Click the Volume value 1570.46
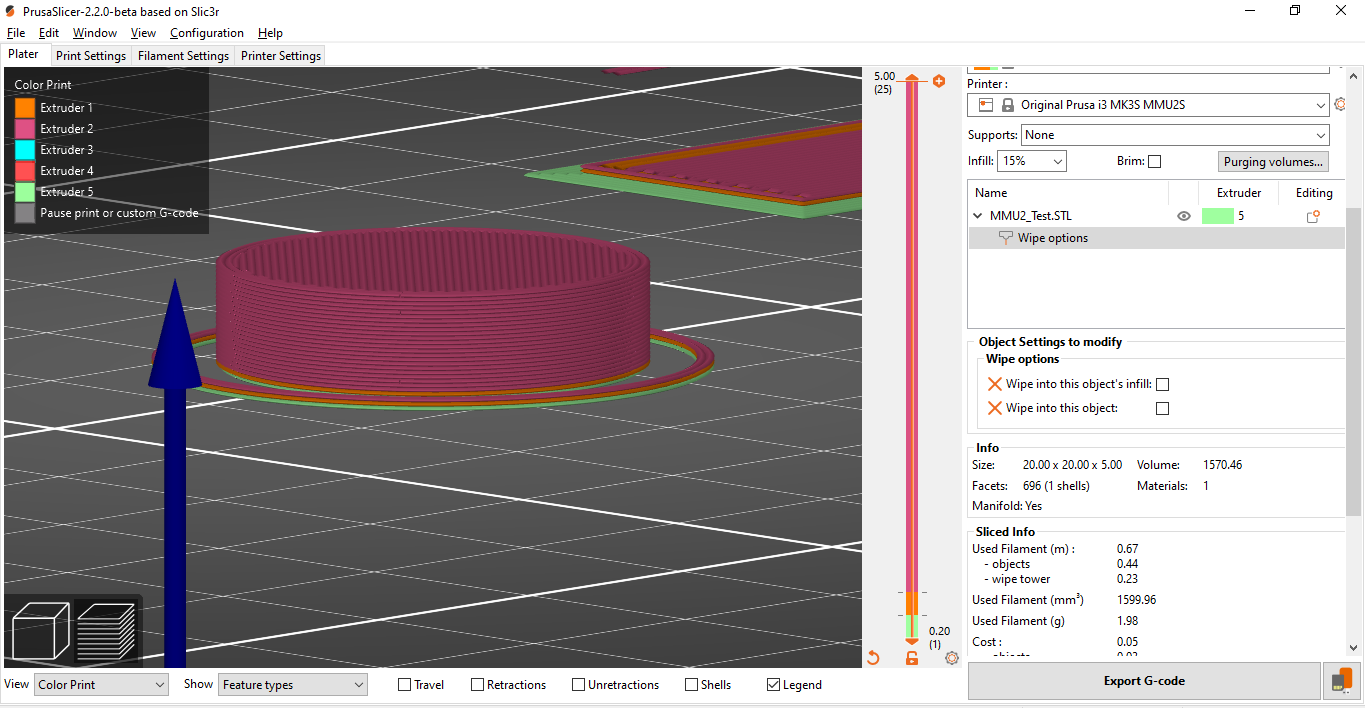This screenshot has height=708, width=1365. [x=1222, y=465]
